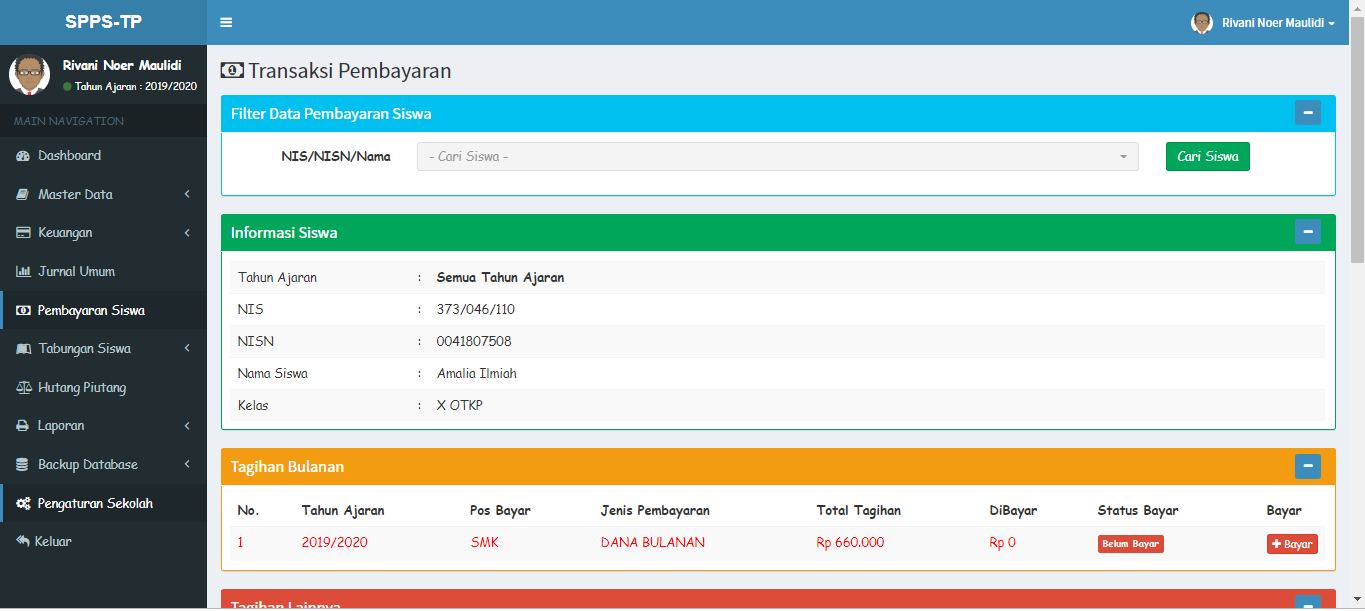This screenshot has height=611, width=1365.
Task: Select the Jurnal Umum chart icon
Action: (24, 271)
